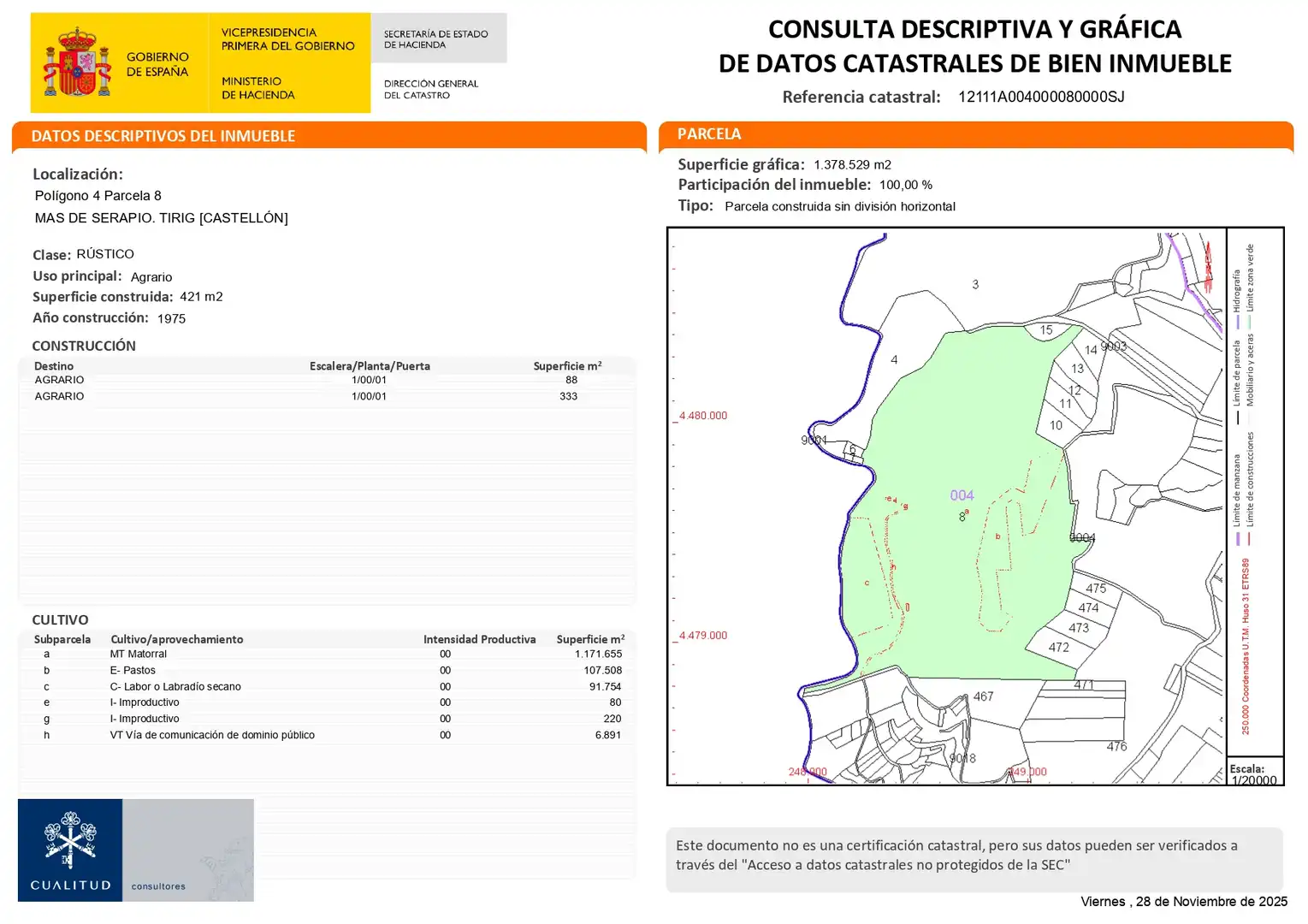The image size is (1308, 924).
Task: Click the 'Escalera/Planta/Puerta' column header
Action: click(370, 366)
